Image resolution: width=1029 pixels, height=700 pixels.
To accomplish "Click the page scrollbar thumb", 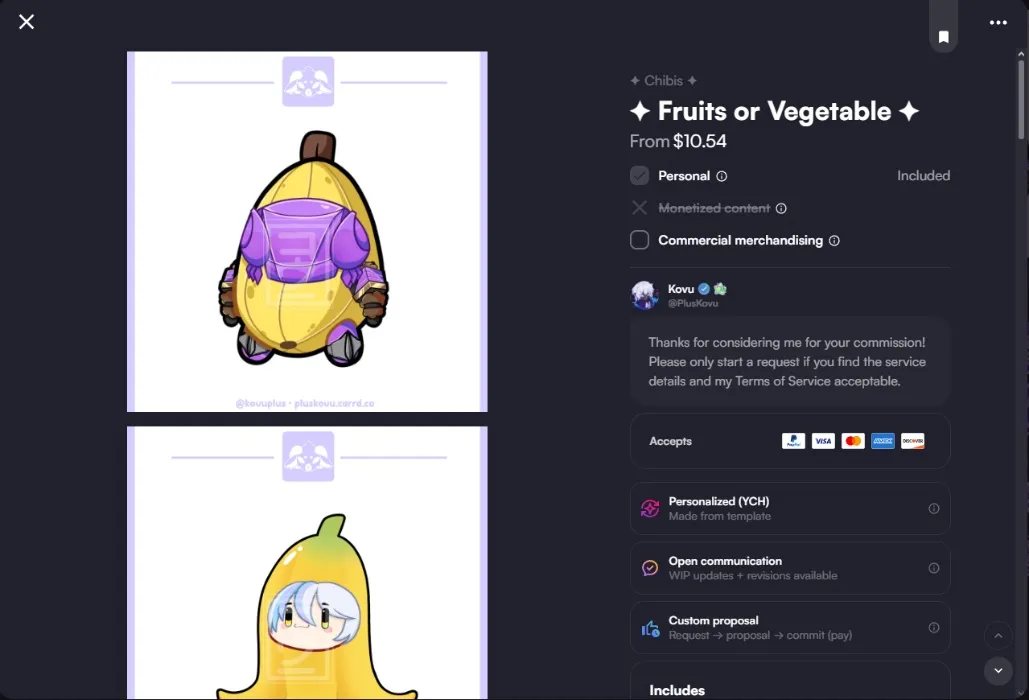I will point(1021,98).
